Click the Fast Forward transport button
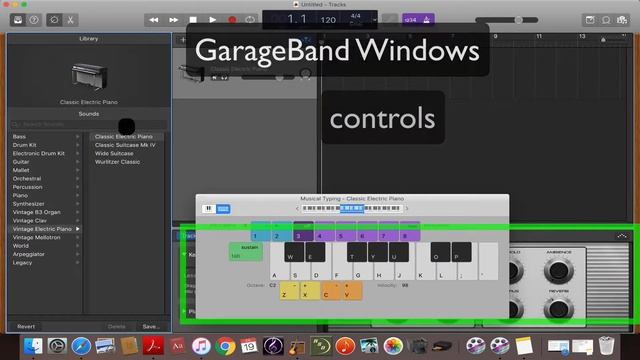 point(173,20)
